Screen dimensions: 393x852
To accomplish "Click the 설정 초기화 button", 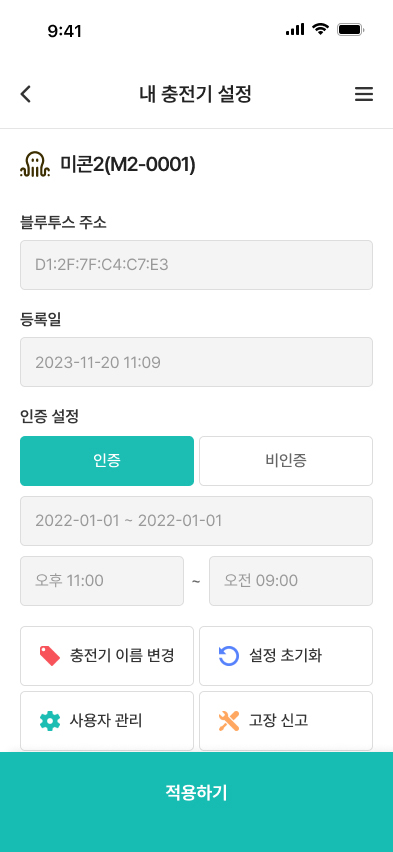I will pyautogui.click(x=286, y=656).
